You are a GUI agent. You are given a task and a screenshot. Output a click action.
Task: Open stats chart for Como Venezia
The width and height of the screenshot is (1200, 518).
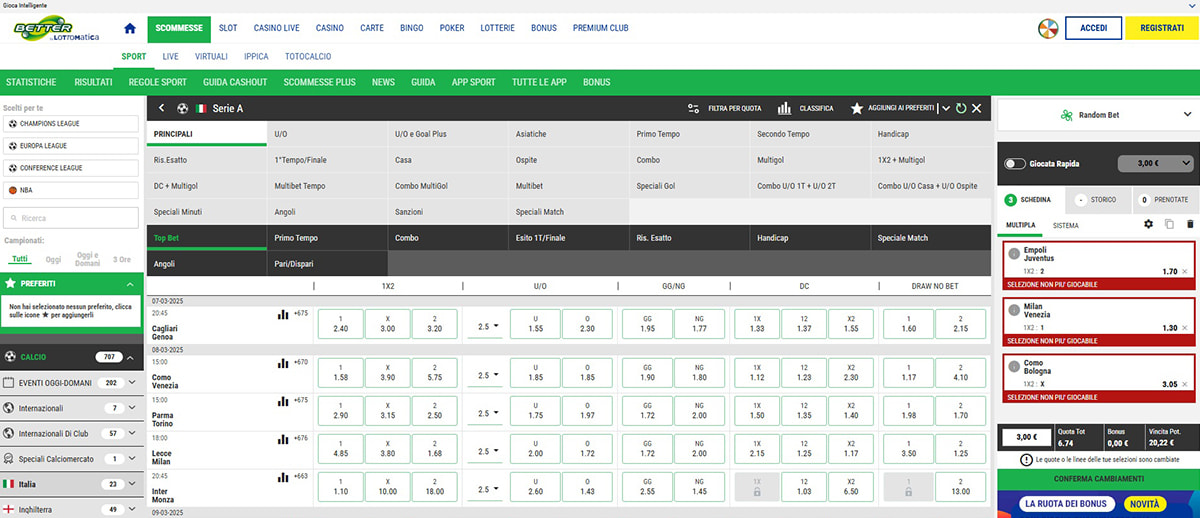283,363
